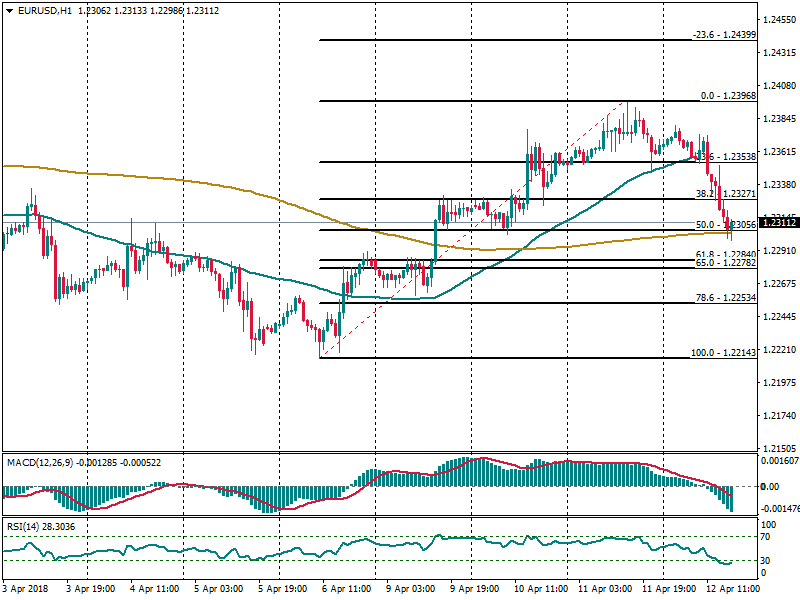The width and height of the screenshot is (800, 600).
Task: Select the 6 Apr 11:00 time axis label
Action: coord(346,591)
